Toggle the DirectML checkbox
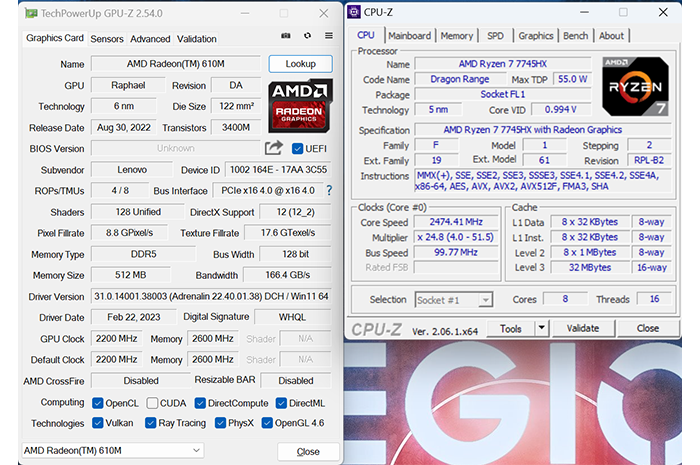This screenshot has width=700, height=465. tap(281, 403)
